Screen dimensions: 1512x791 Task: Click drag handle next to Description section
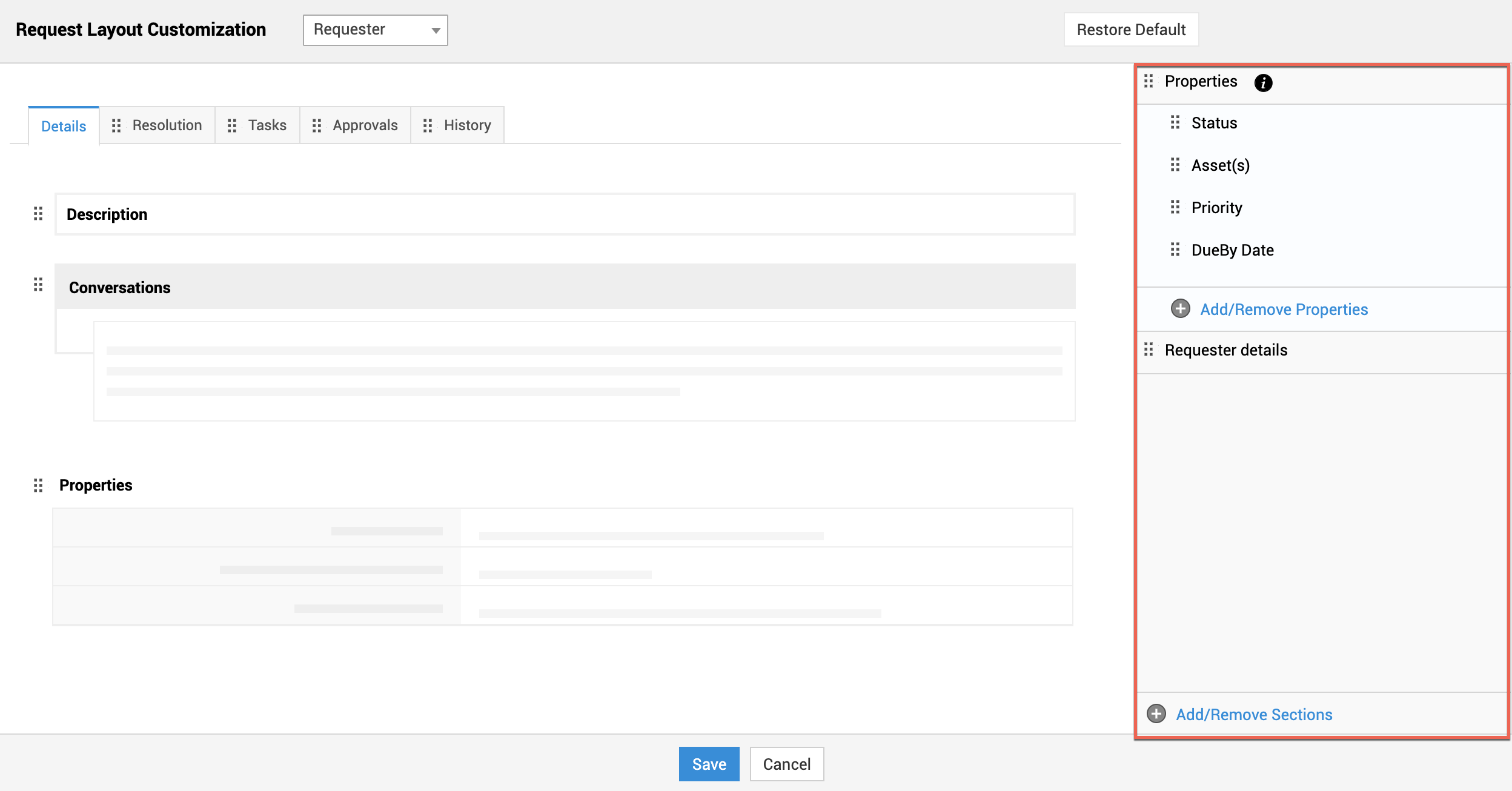pyautogui.click(x=38, y=213)
